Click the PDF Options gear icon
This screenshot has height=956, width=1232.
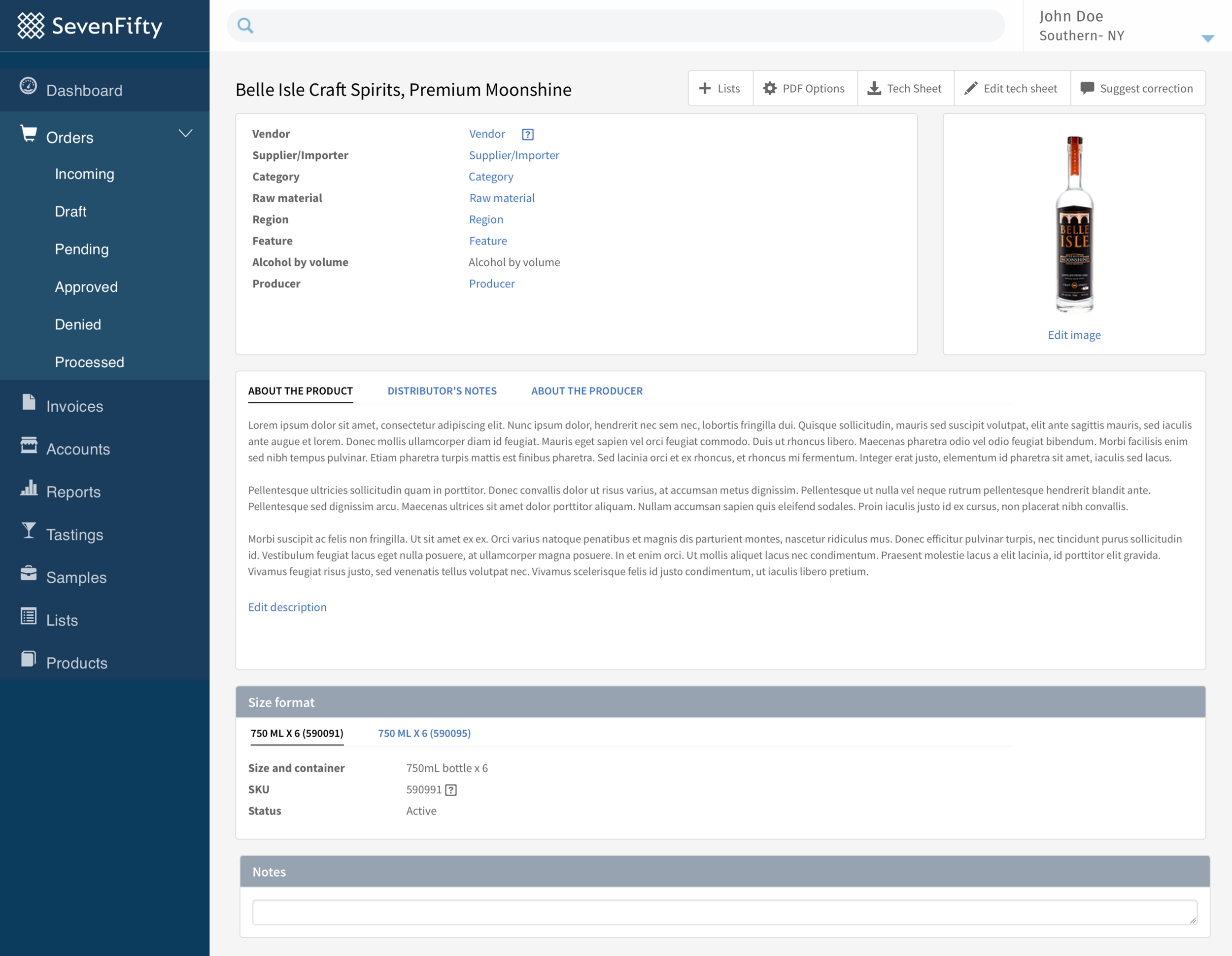[x=770, y=88]
